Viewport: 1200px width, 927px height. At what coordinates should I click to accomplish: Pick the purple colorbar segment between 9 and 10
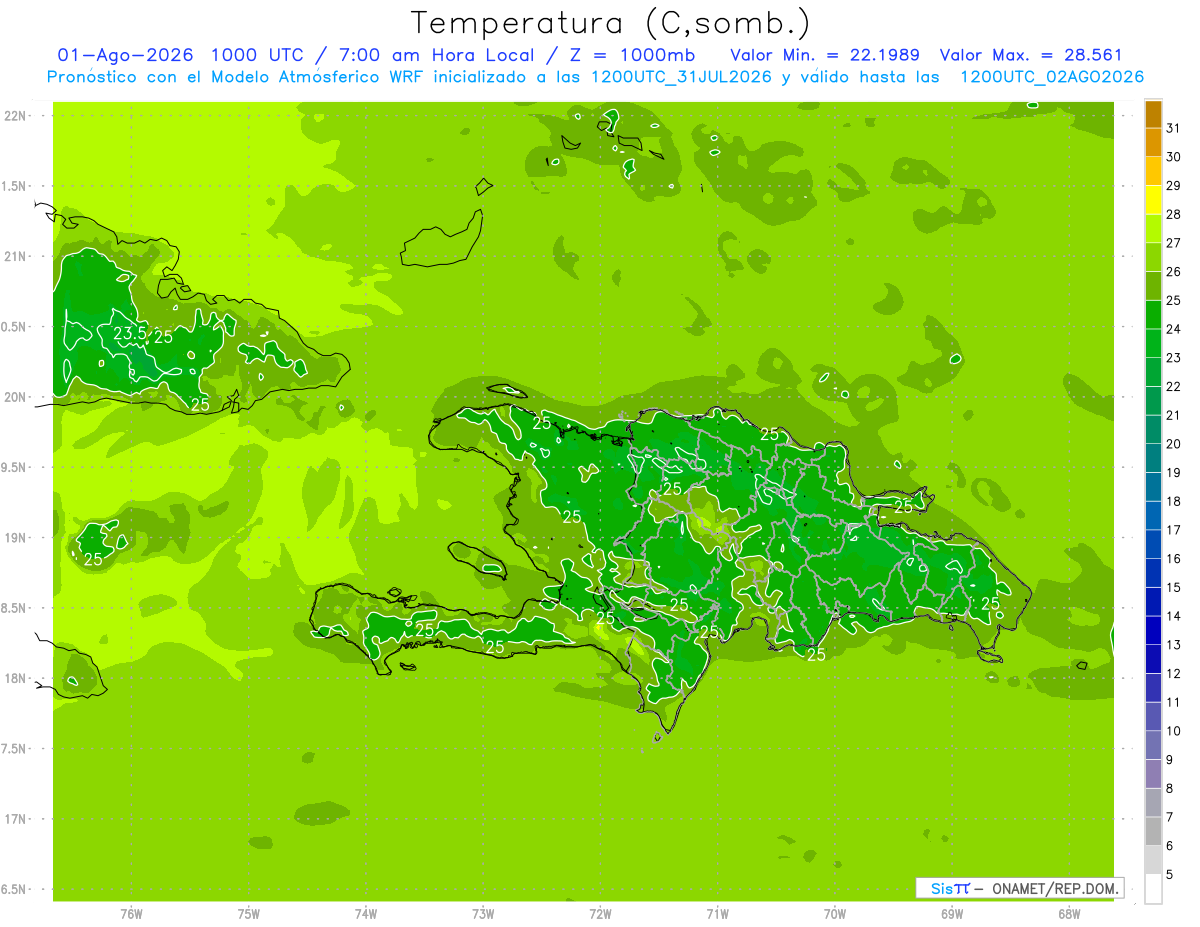[1153, 745]
